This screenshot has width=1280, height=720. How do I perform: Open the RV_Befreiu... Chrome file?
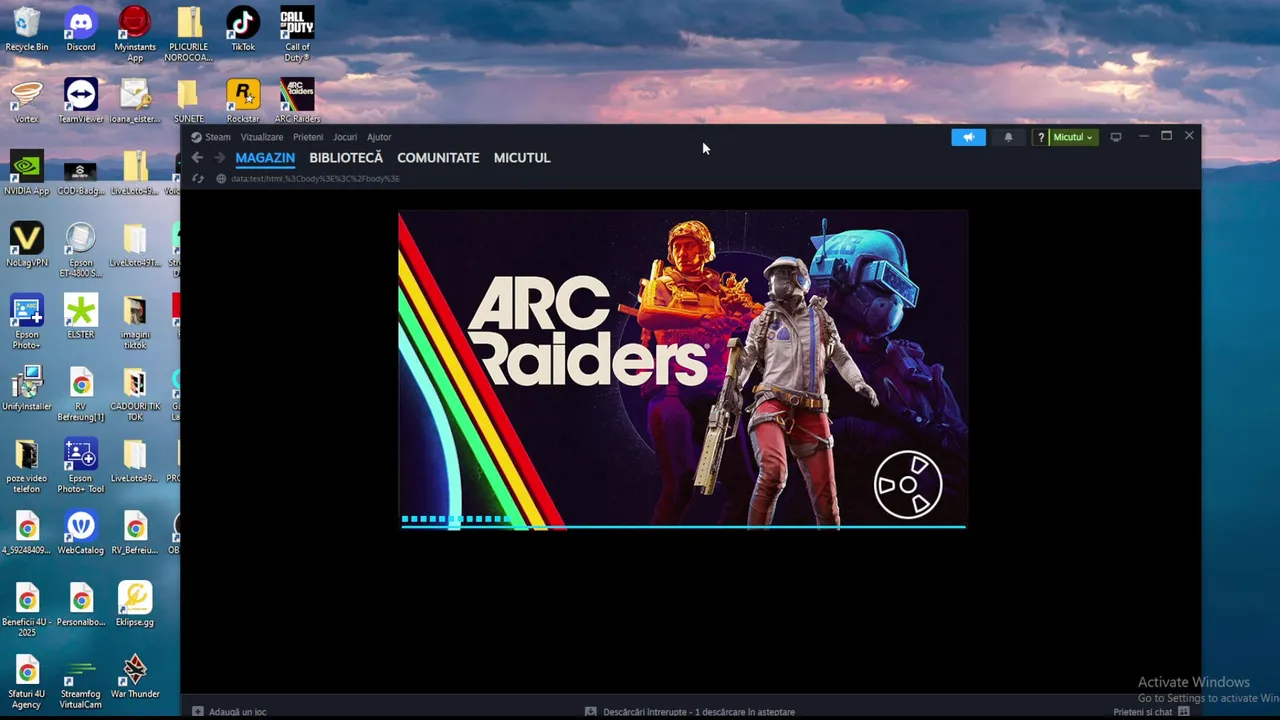[x=135, y=534]
